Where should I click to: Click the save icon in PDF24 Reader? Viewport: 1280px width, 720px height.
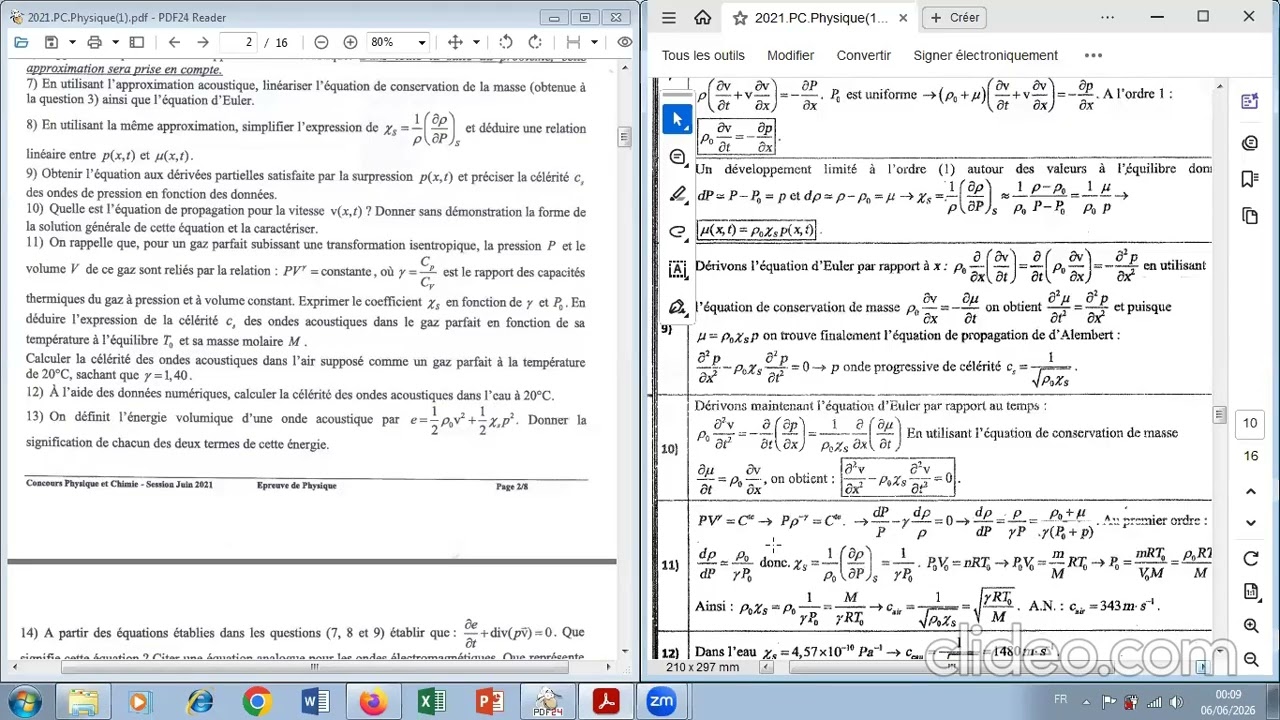51,42
